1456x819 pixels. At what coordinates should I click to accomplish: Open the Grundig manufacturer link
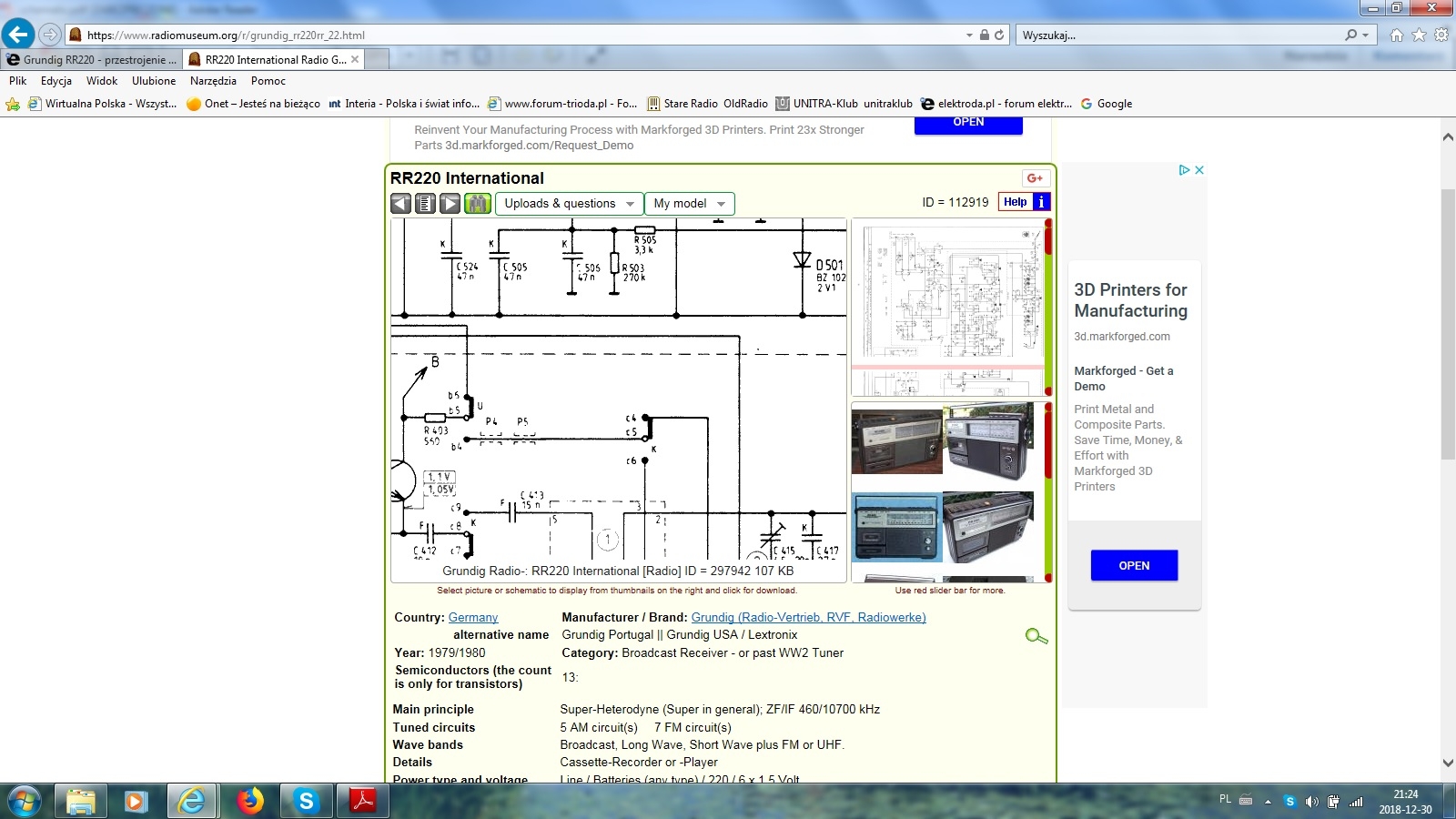(808, 617)
